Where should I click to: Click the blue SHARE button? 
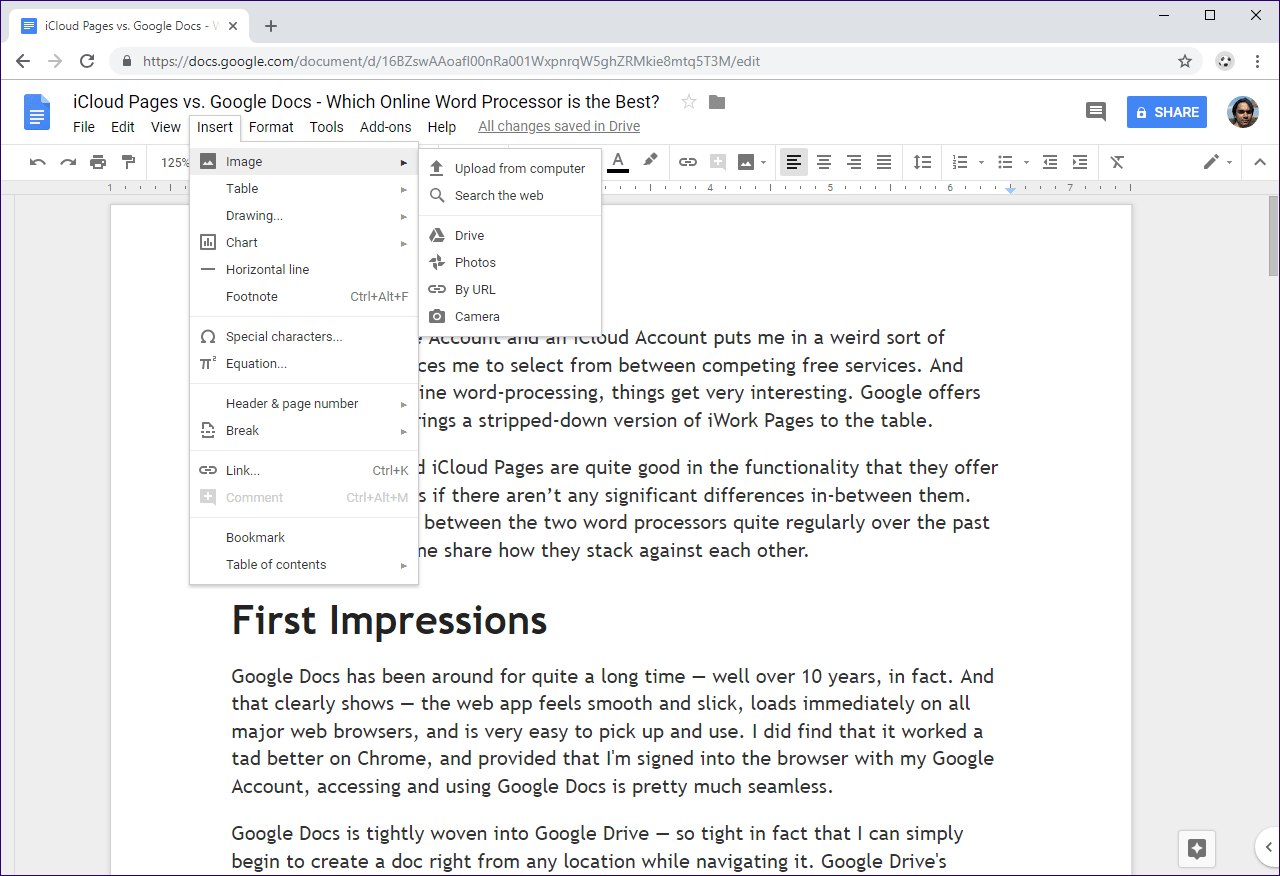(1167, 112)
